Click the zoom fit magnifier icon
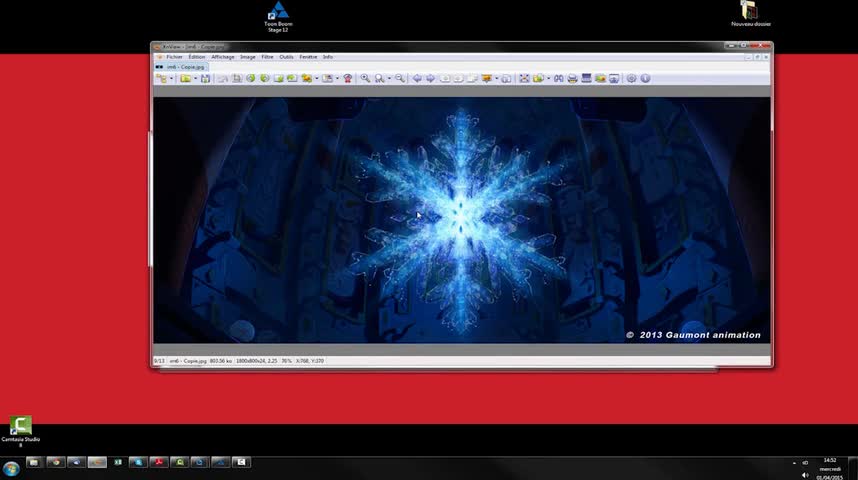This screenshot has width=858, height=480. pos(379,79)
